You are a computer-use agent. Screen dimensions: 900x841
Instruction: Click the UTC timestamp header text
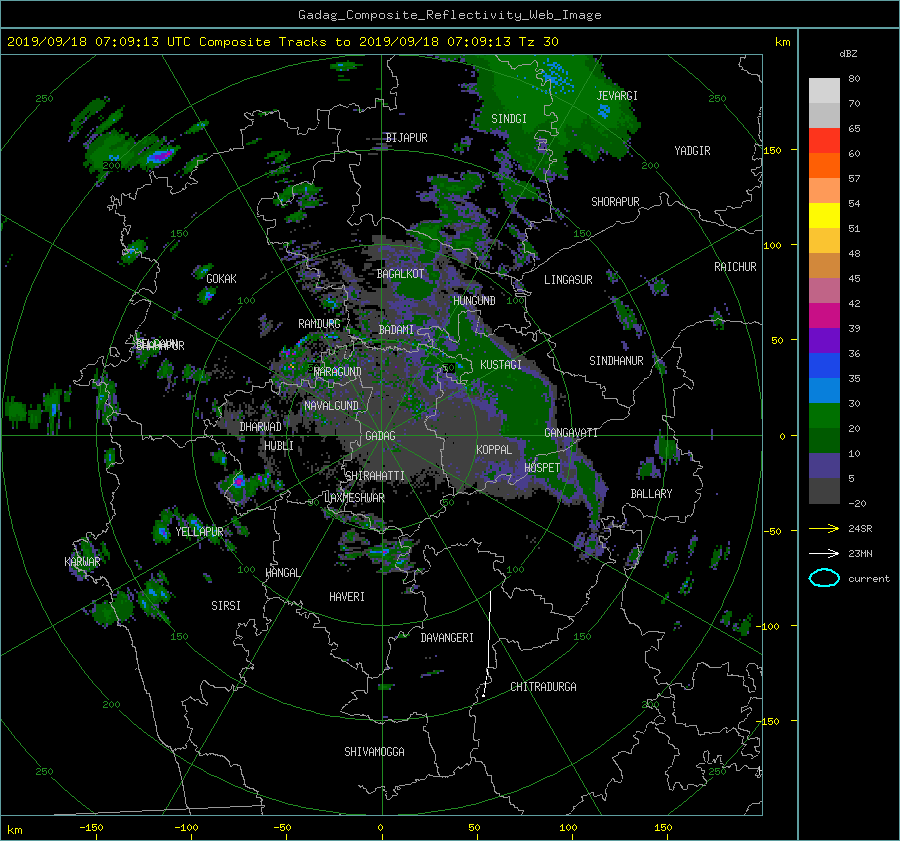click(283, 42)
